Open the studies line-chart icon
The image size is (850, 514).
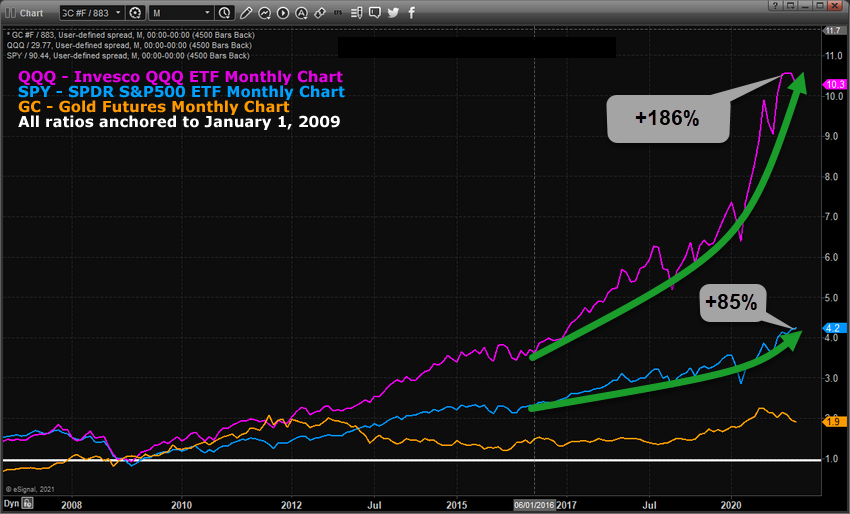point(265,12)
